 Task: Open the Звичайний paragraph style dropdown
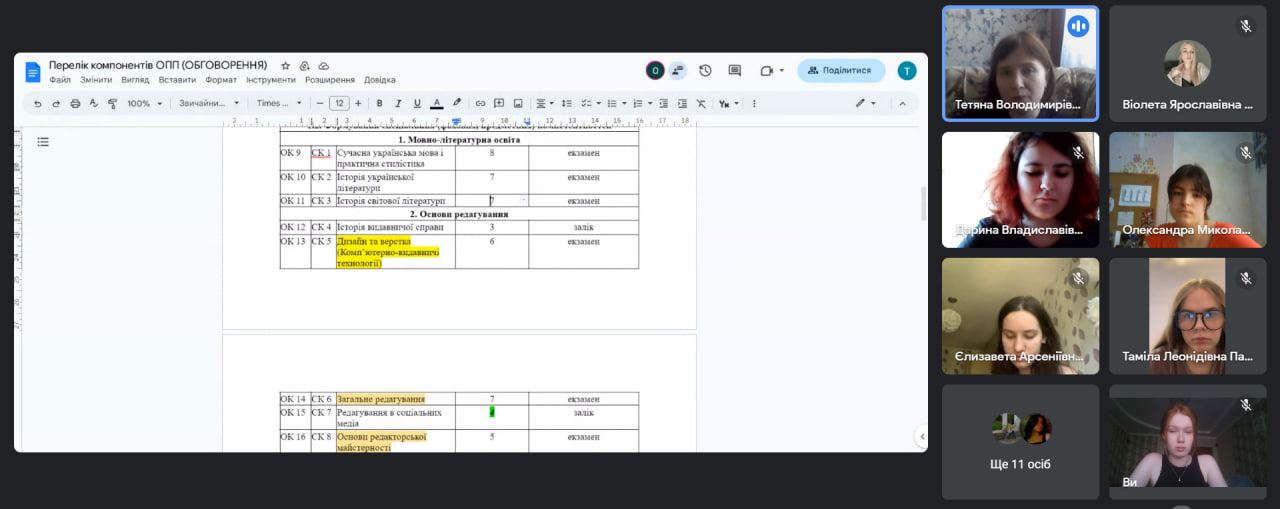[x=209, y=103]
